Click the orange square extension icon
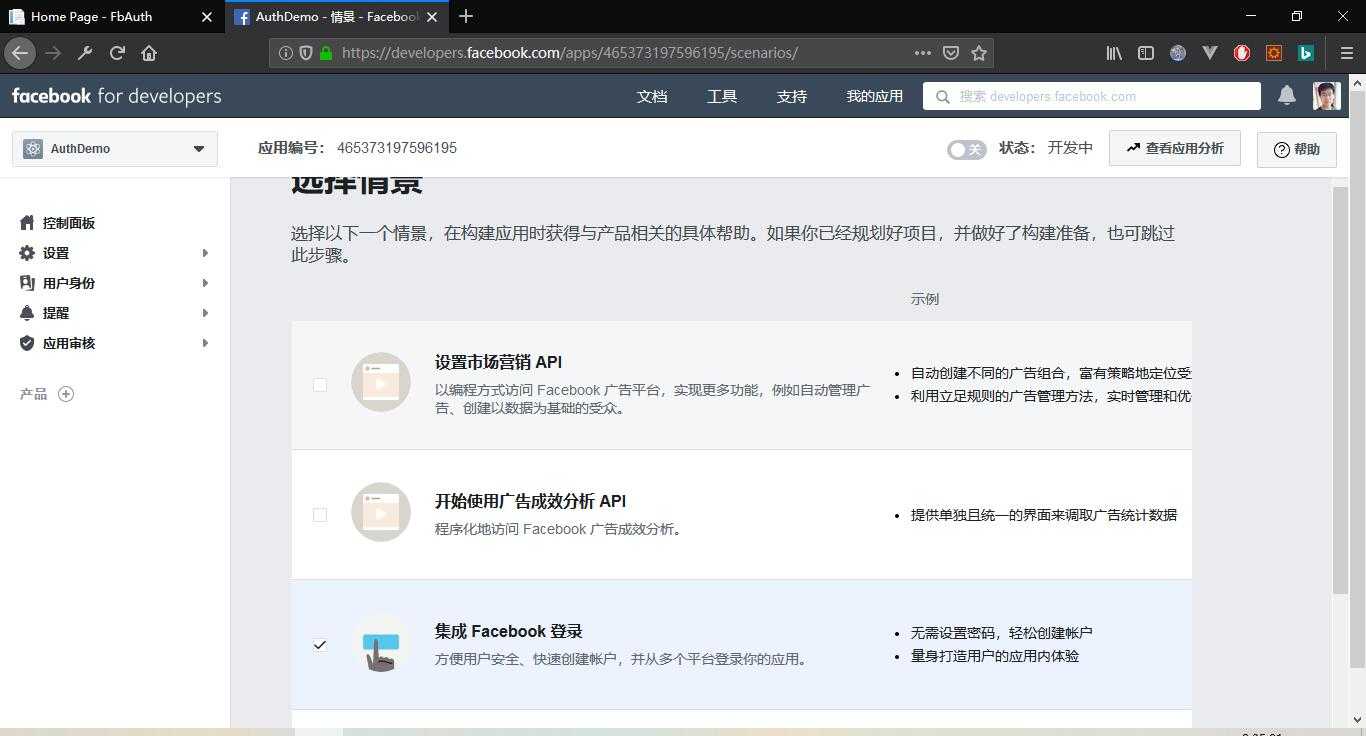The height and width of the screenshot is (736, 1366). [x=1274, y=53]
